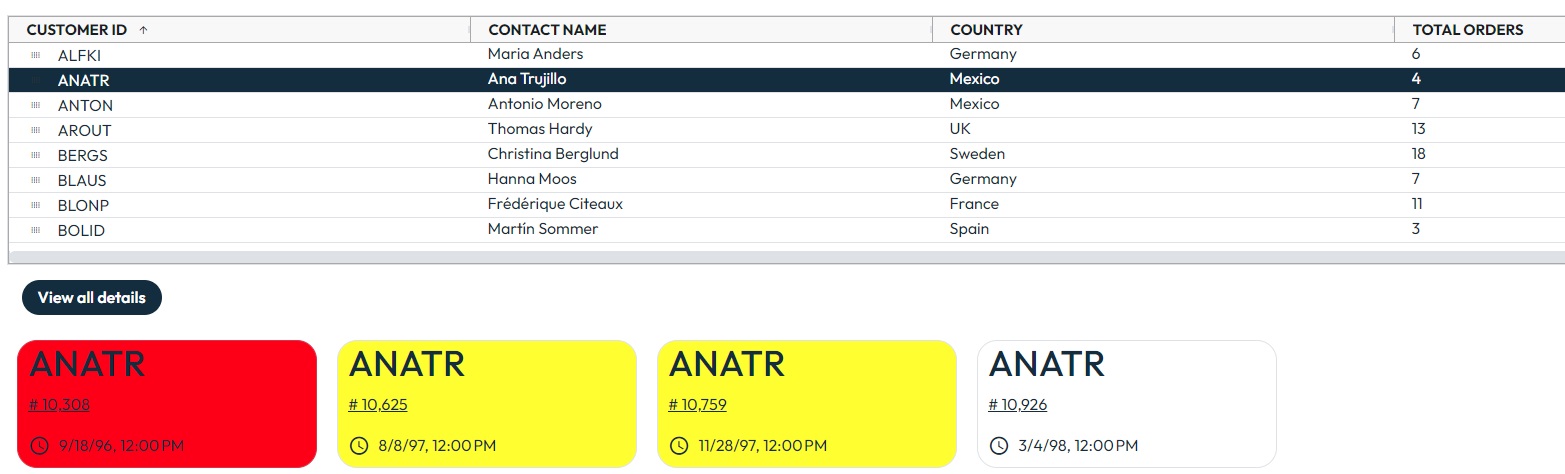Sort by the Country column header
1565x474 pixels.
[x=986, y=30]
